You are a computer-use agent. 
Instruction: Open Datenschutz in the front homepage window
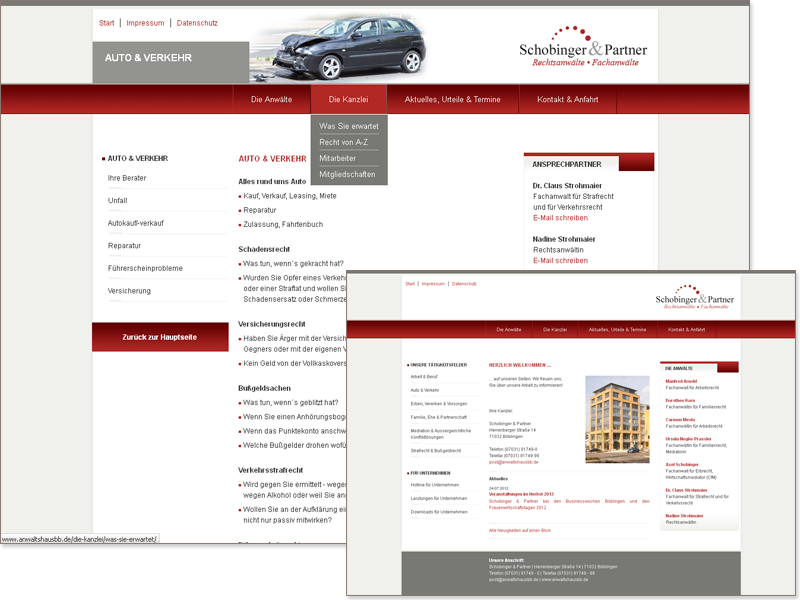[464, 284]
